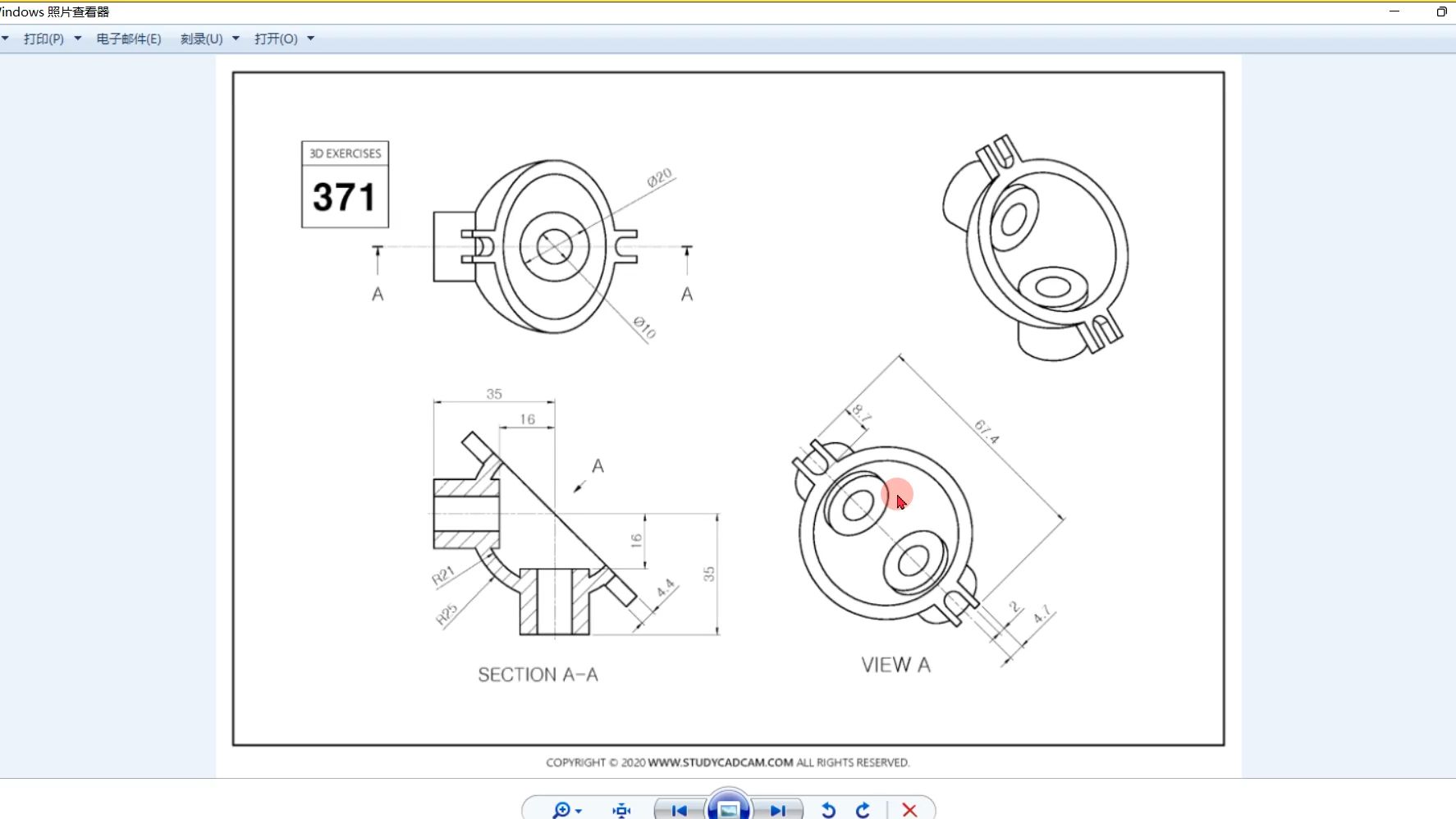This screenshot has height=819, width=1456.
Task: Go to the next photo
Action: pos(777,810)
